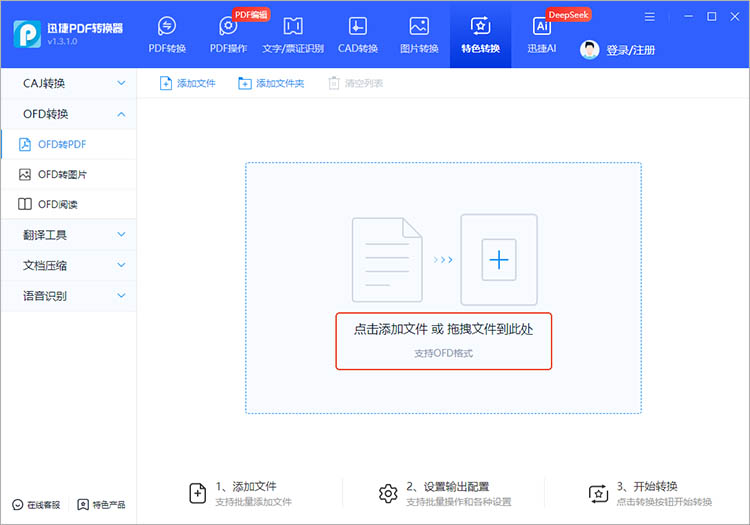Minimize the converter window
750x525 pixels.
pos(688,17)
